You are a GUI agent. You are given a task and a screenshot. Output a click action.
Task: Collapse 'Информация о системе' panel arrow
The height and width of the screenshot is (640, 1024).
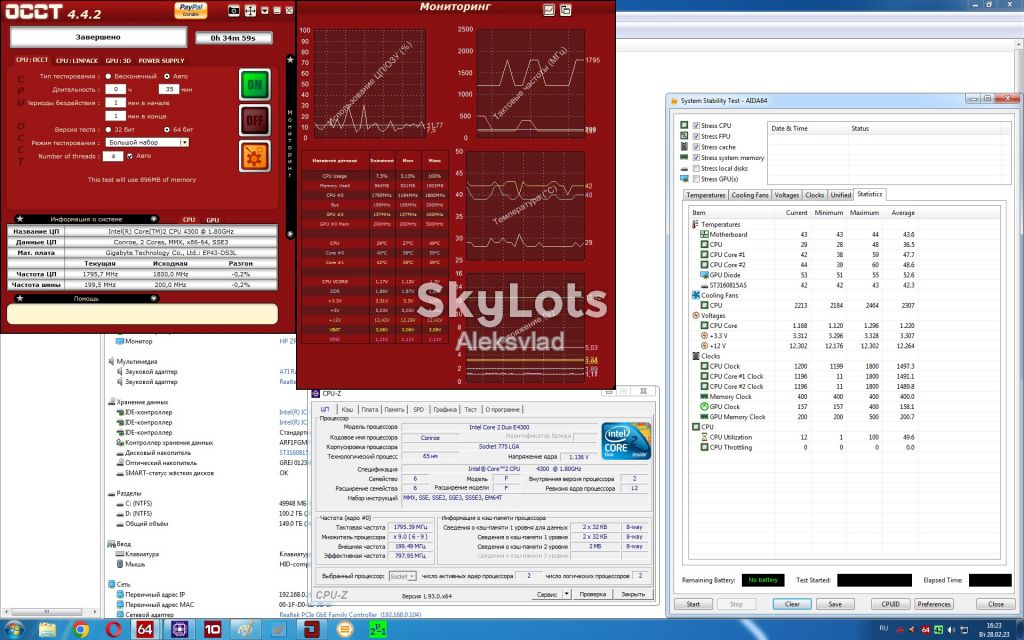click(153, 219)
